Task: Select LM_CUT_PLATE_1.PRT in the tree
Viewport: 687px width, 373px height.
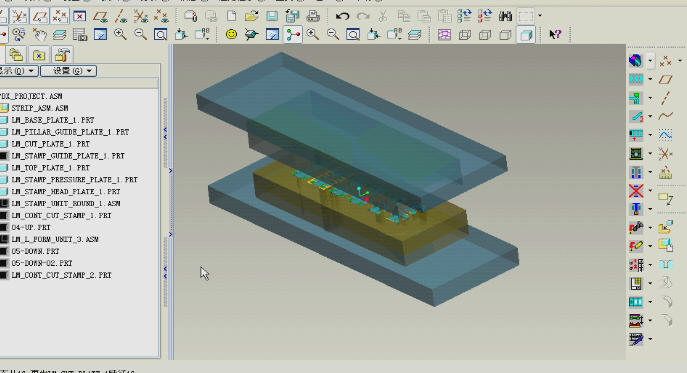Action: [x=50, y=144]
